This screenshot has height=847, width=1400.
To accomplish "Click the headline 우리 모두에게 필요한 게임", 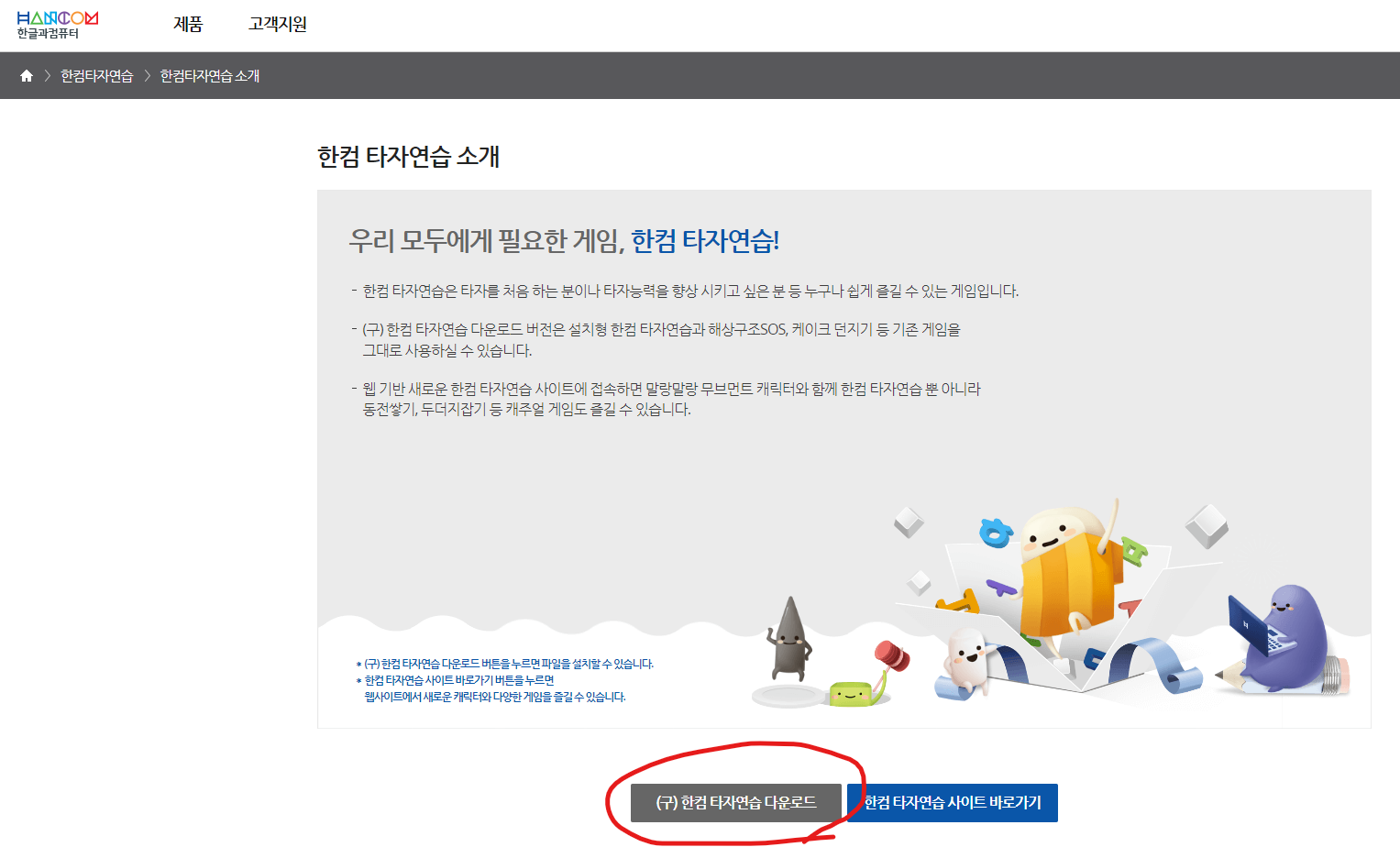I will 487,241.
